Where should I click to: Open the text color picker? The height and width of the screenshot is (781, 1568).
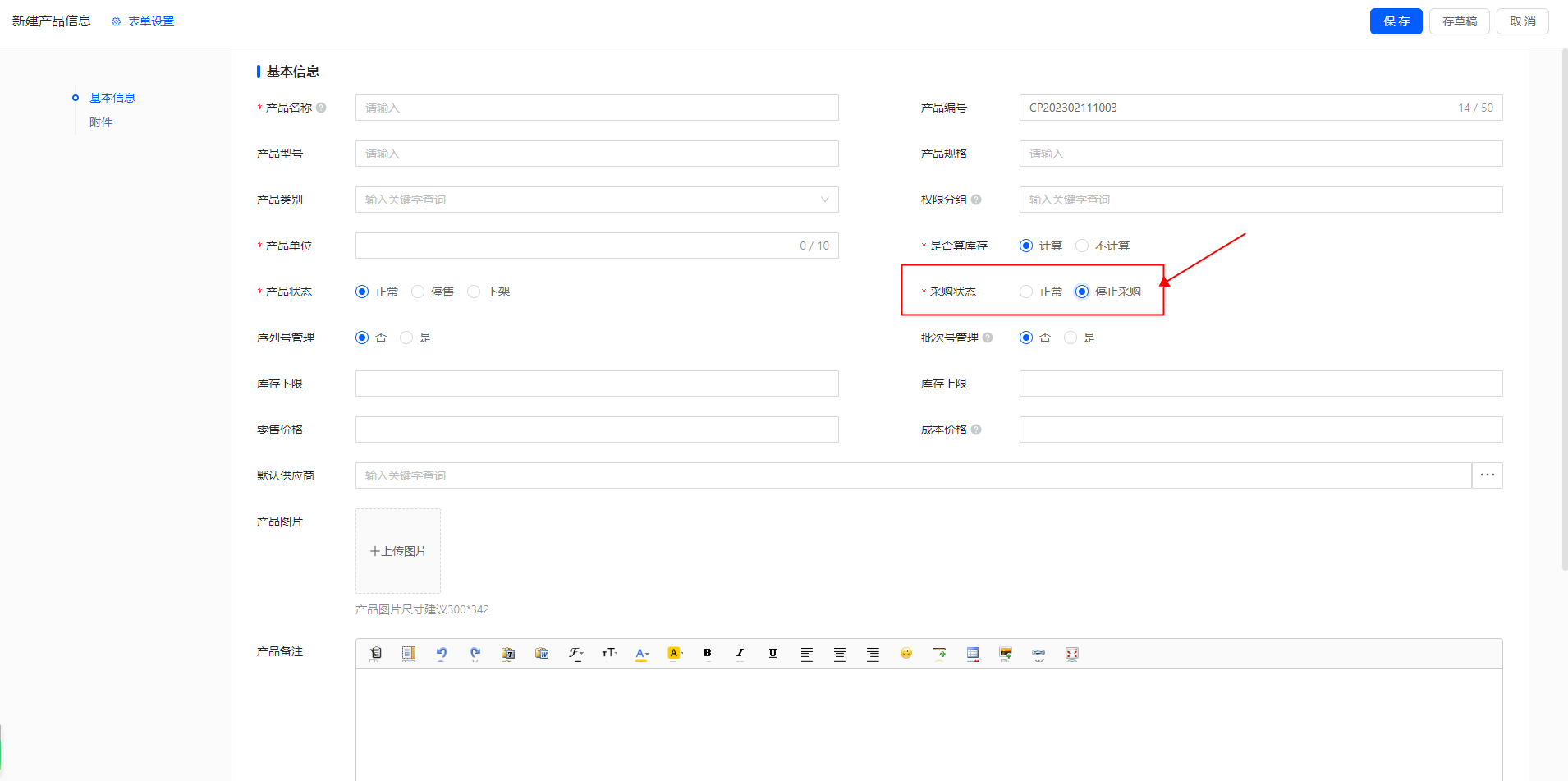[x=642, y=654]
